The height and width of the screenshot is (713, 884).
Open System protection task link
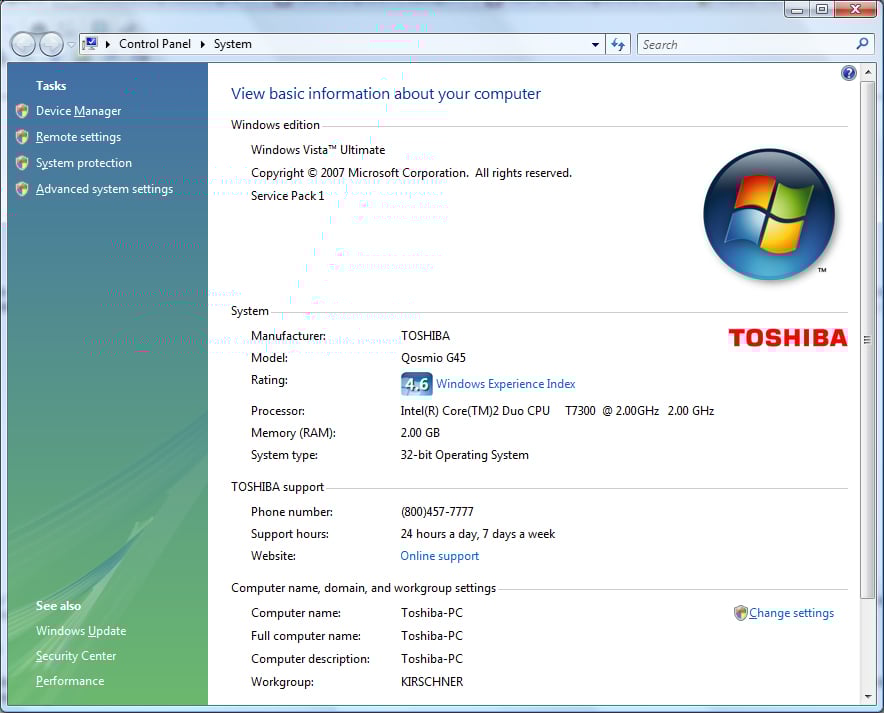click(x=84, y=163)
